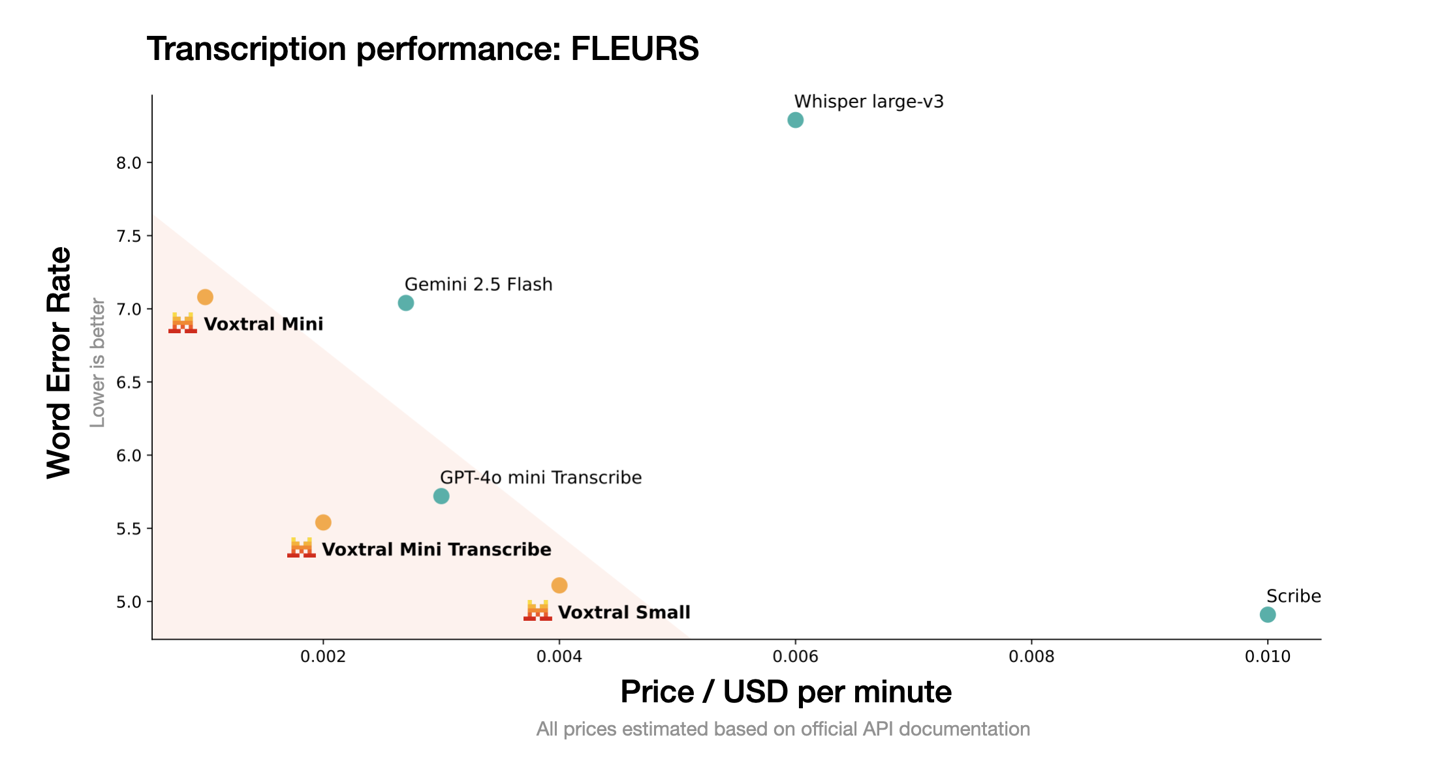1440x776 pixels.
Task: Click the Price / USD per minute axis title
Action: (785, 691)
